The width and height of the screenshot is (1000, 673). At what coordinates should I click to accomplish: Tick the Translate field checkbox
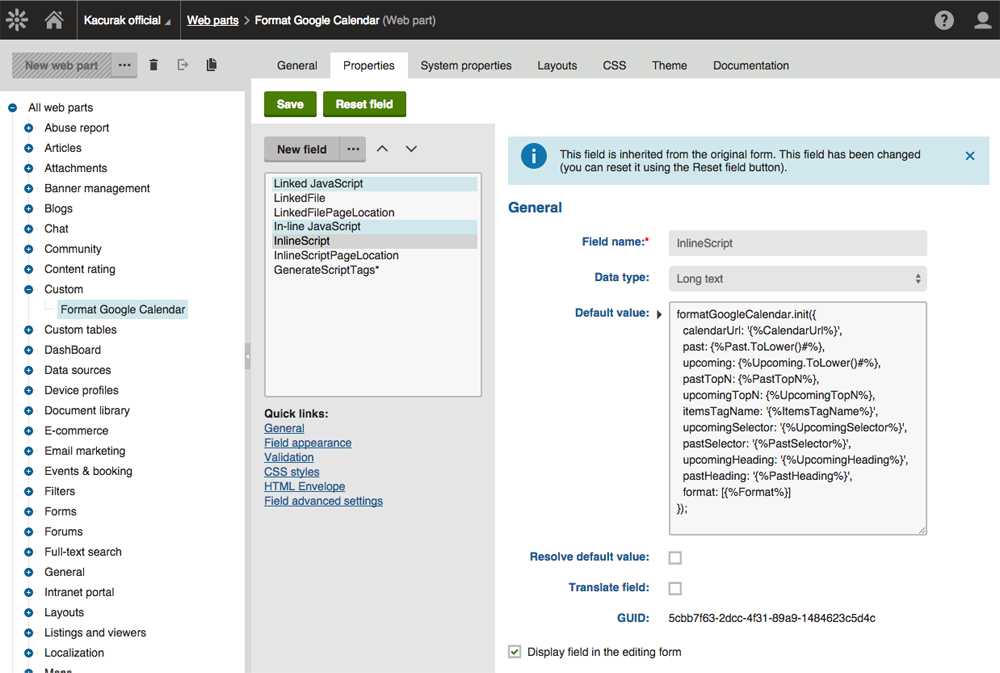point(675,588)
